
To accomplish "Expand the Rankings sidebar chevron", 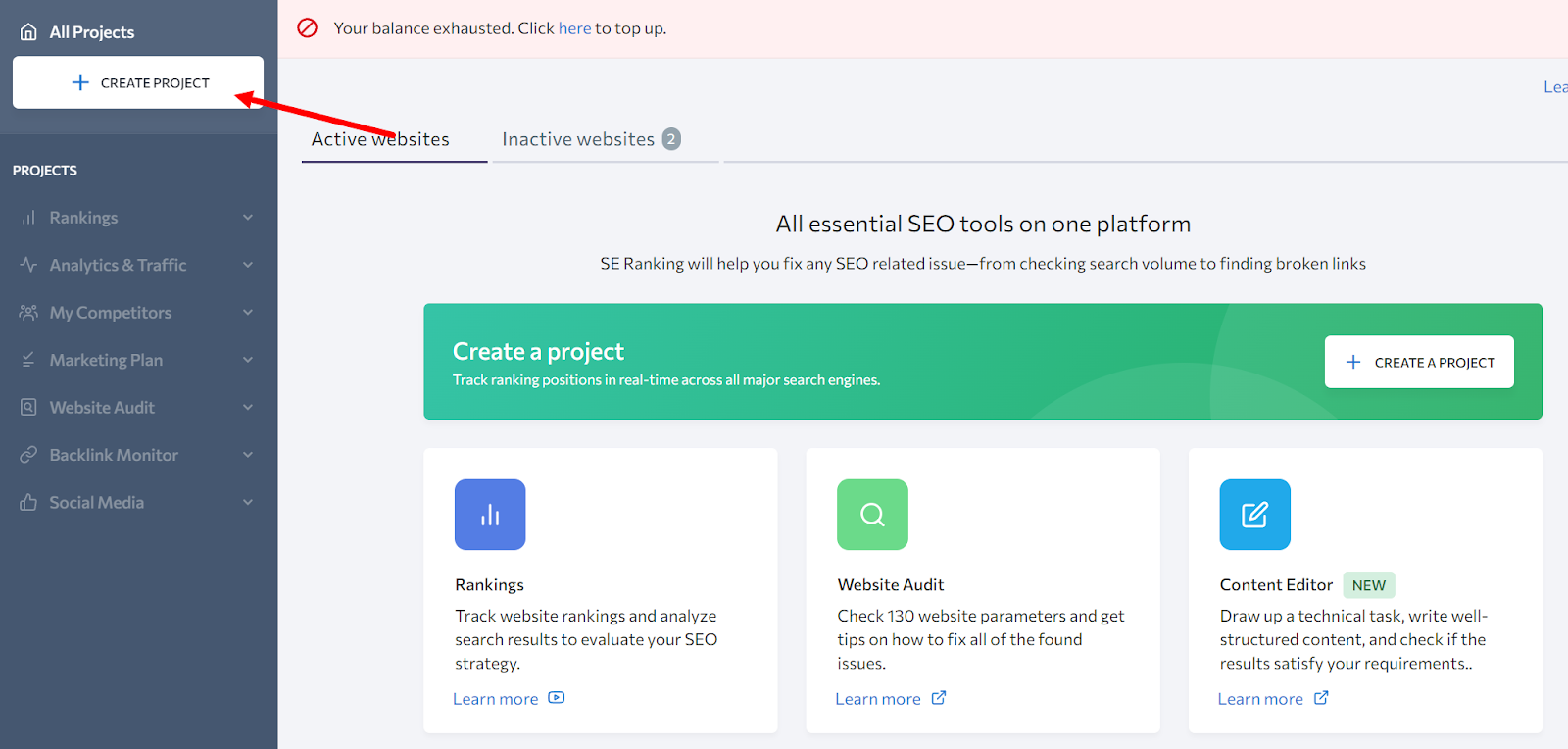I will coord(248,218).
